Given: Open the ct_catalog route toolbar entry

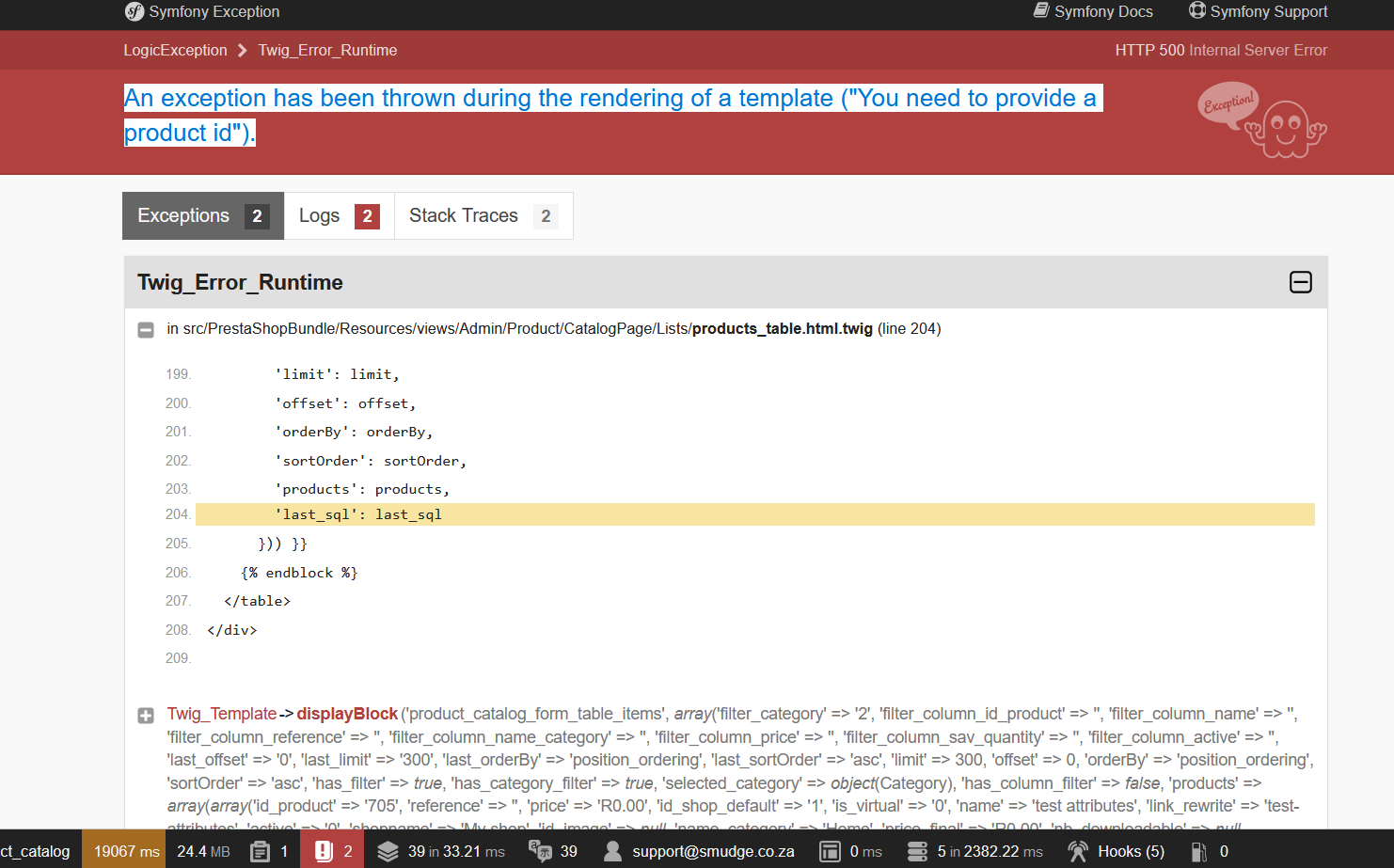Looking at the screenshot, I should [x=36, y=851].
